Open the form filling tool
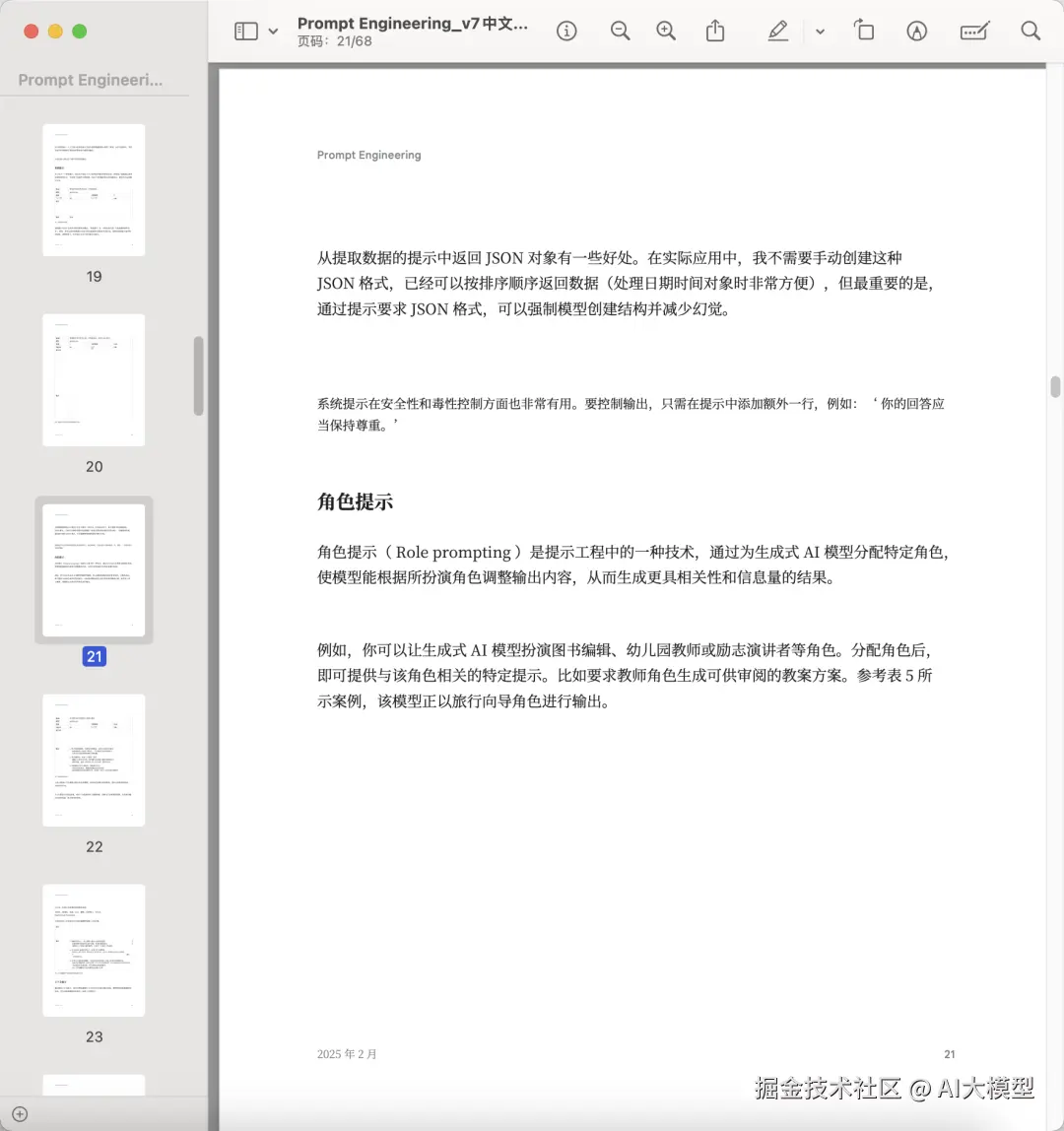This screenshot has width=1064, height=1131. [974, 31]
